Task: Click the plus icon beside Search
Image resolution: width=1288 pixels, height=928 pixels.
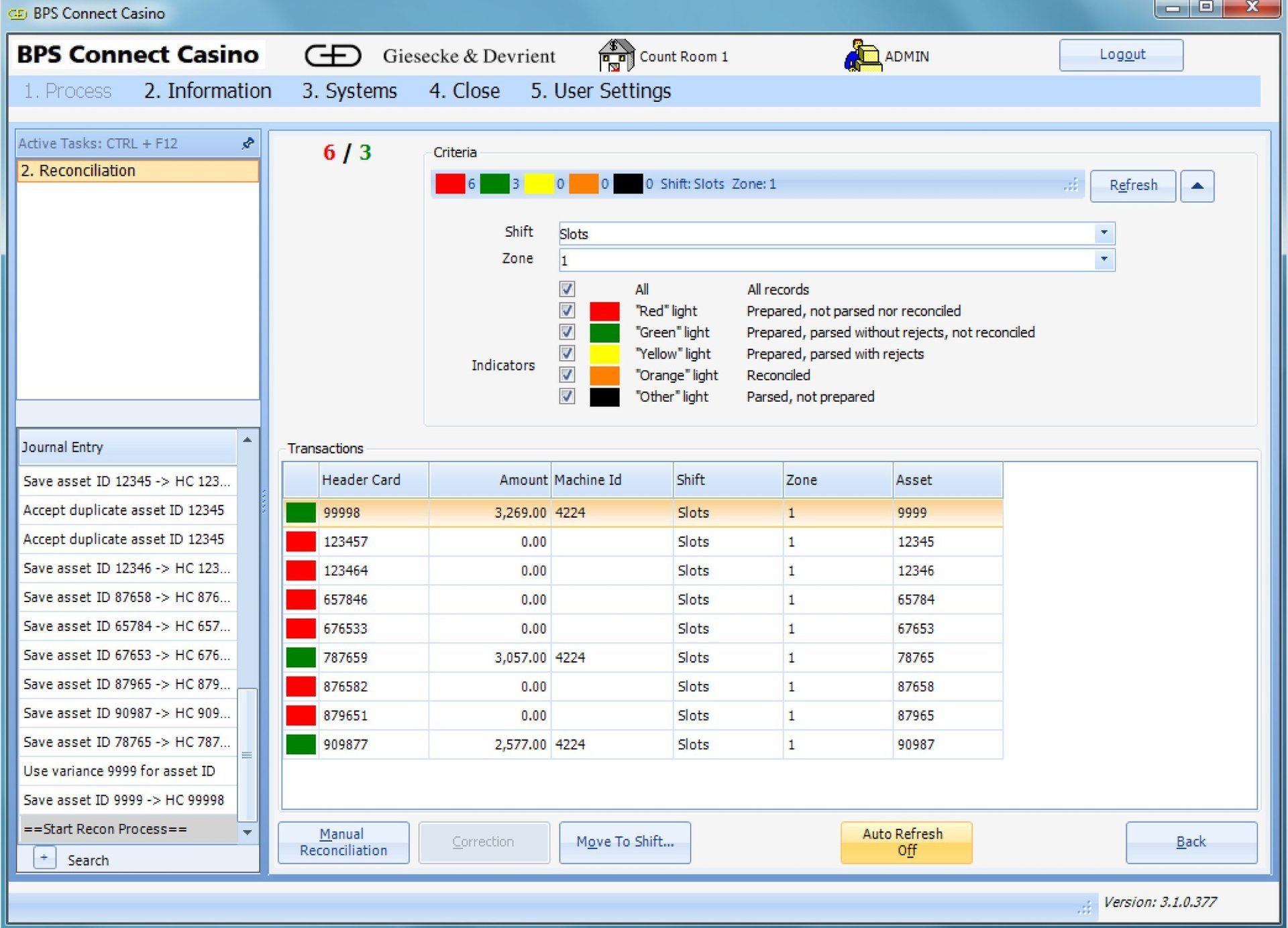Action: (44, 858)
